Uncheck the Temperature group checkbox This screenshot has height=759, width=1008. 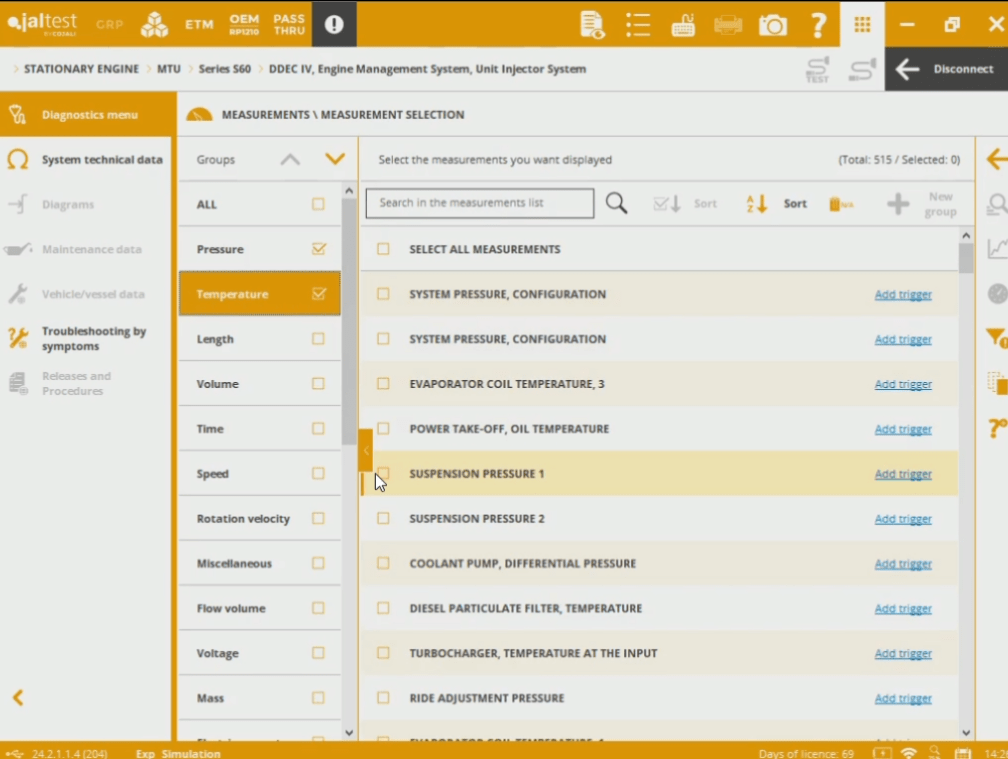click(318, 294)
